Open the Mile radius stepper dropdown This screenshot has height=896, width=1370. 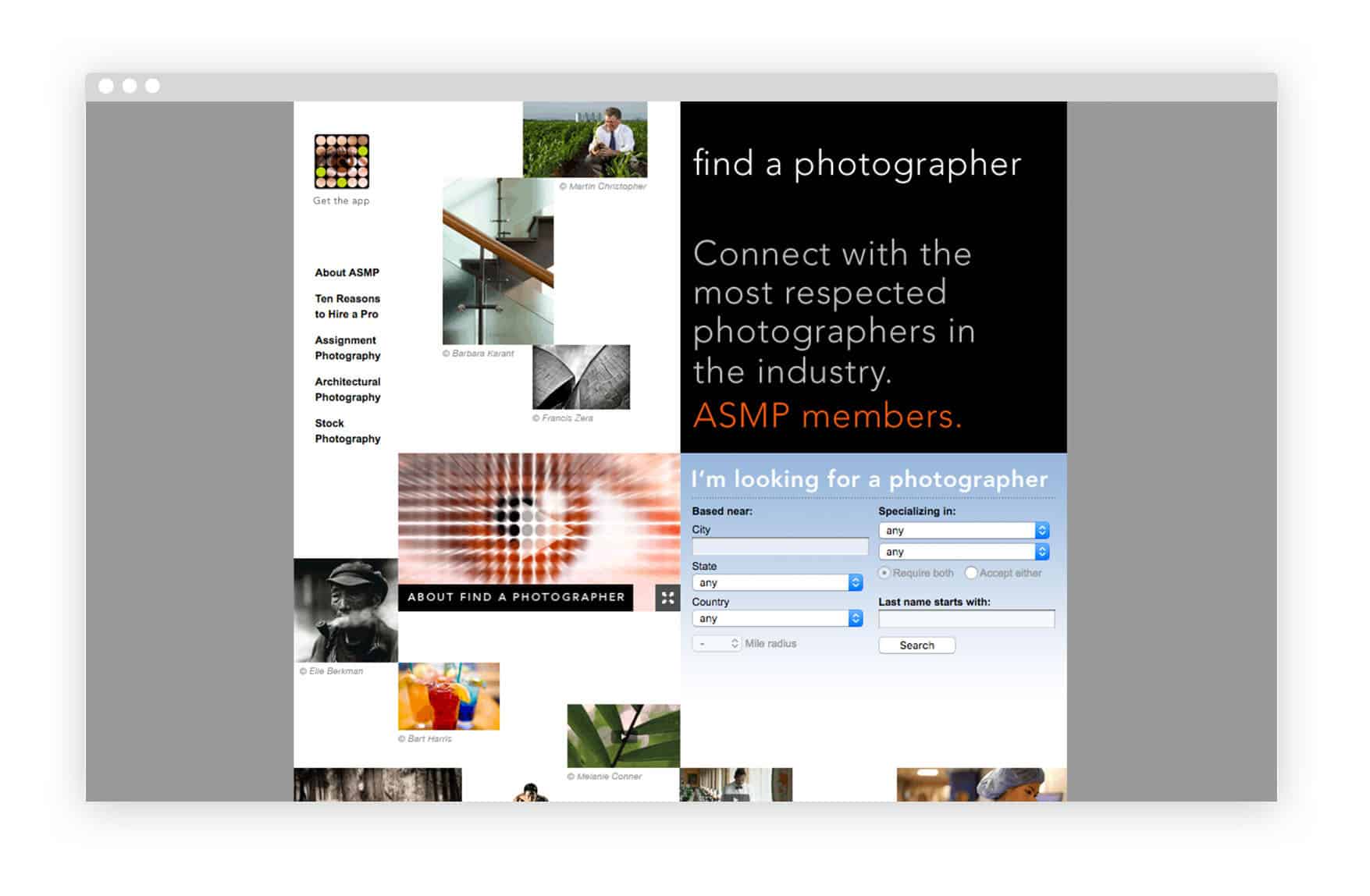717,644
